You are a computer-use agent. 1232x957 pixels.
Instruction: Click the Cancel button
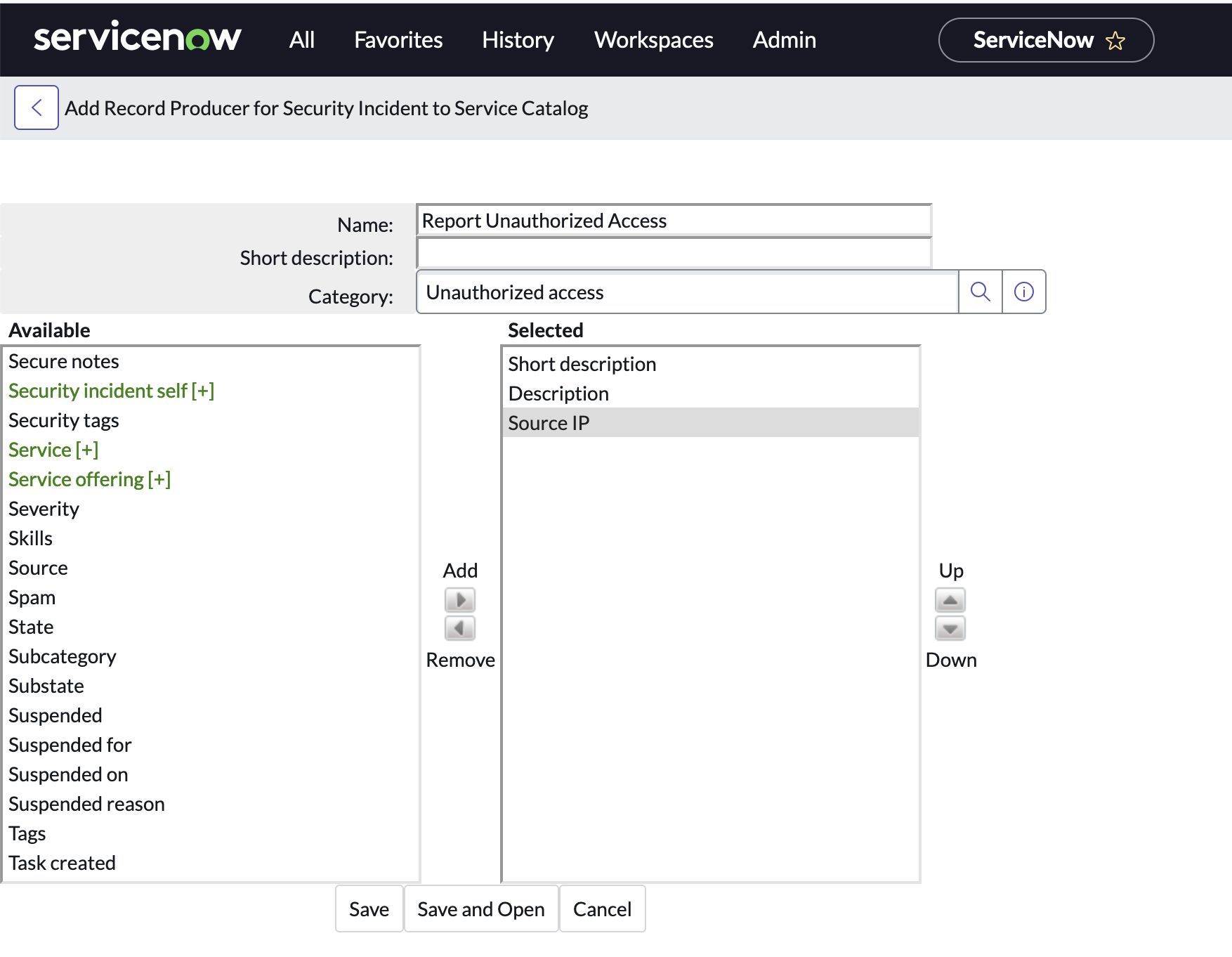(602, 909)
